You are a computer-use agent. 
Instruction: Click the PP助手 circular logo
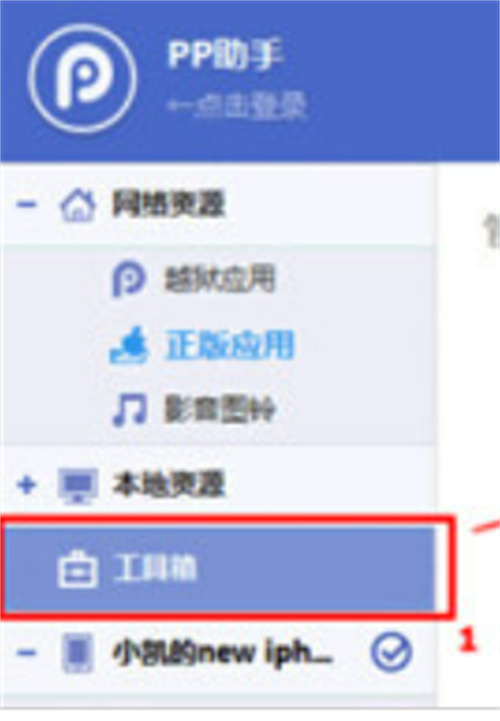click(x=82, y=79)
